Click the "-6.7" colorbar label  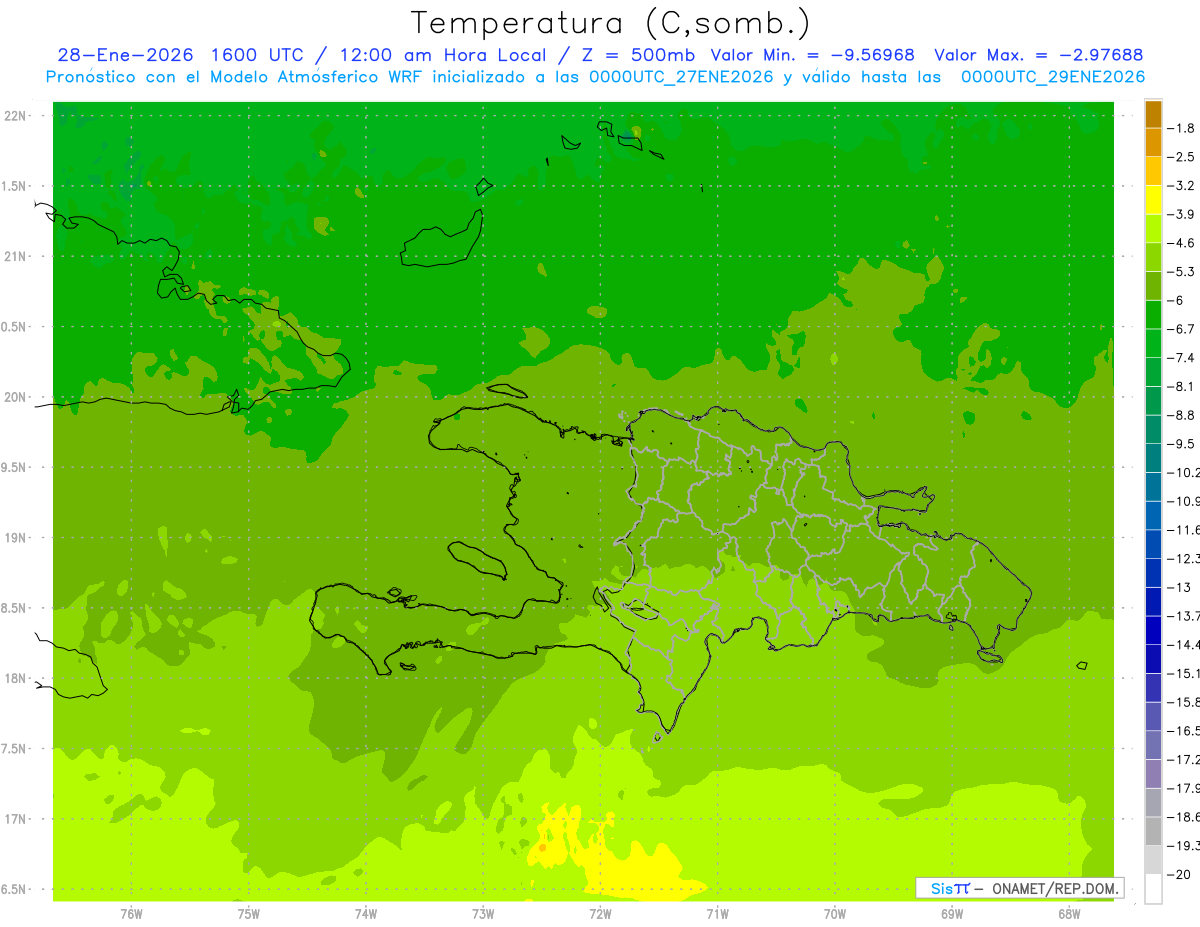pyautogui.click(x=1183, y=329)
